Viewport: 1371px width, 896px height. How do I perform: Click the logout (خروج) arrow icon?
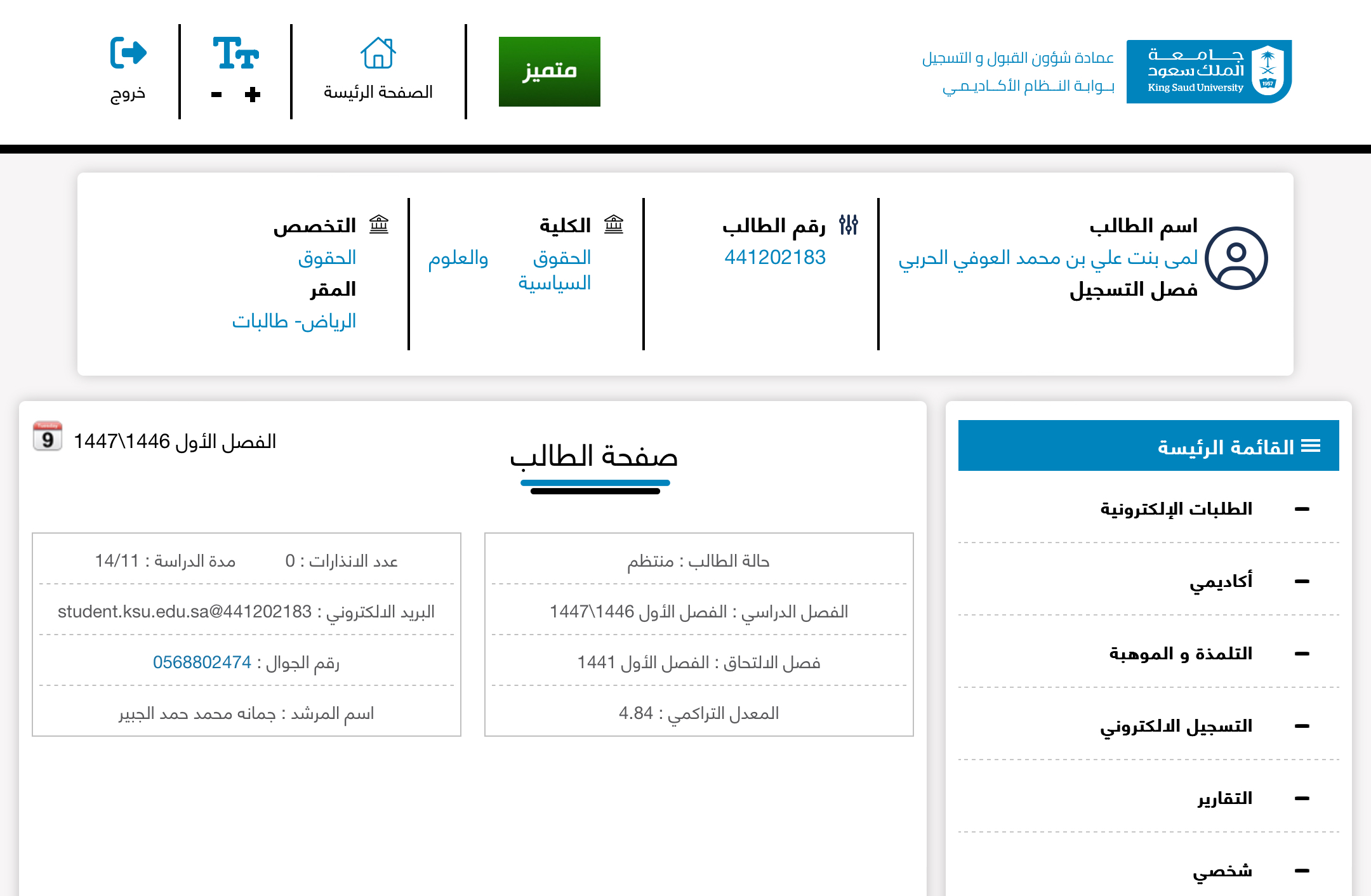[128, 52]
